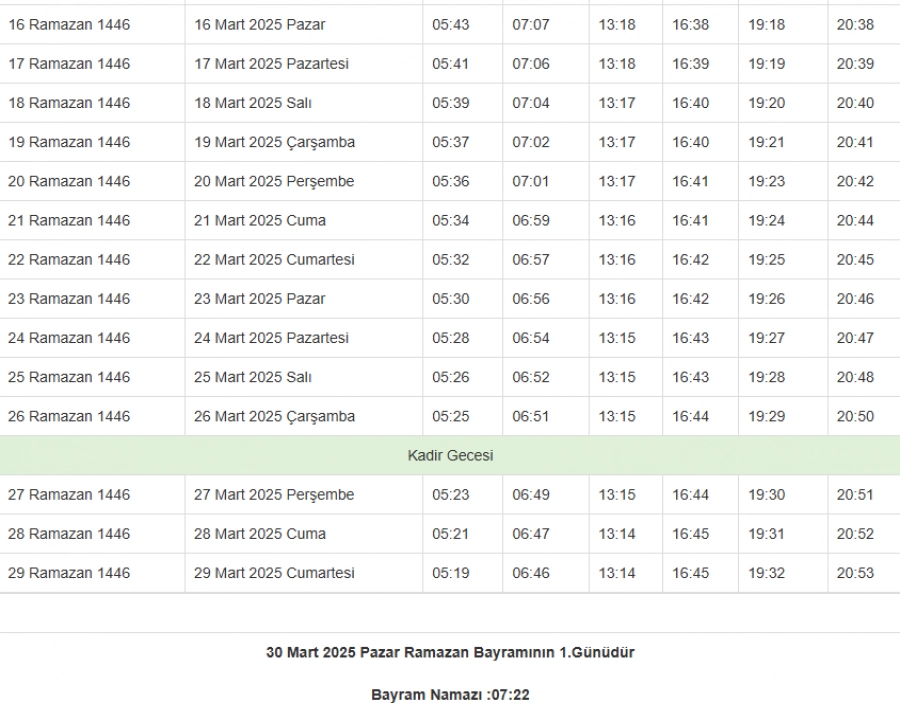Click the 27 Ramazan 1446 cell
Image resolution: width=900 pixels, height=703 pixels.
point(69,494)
